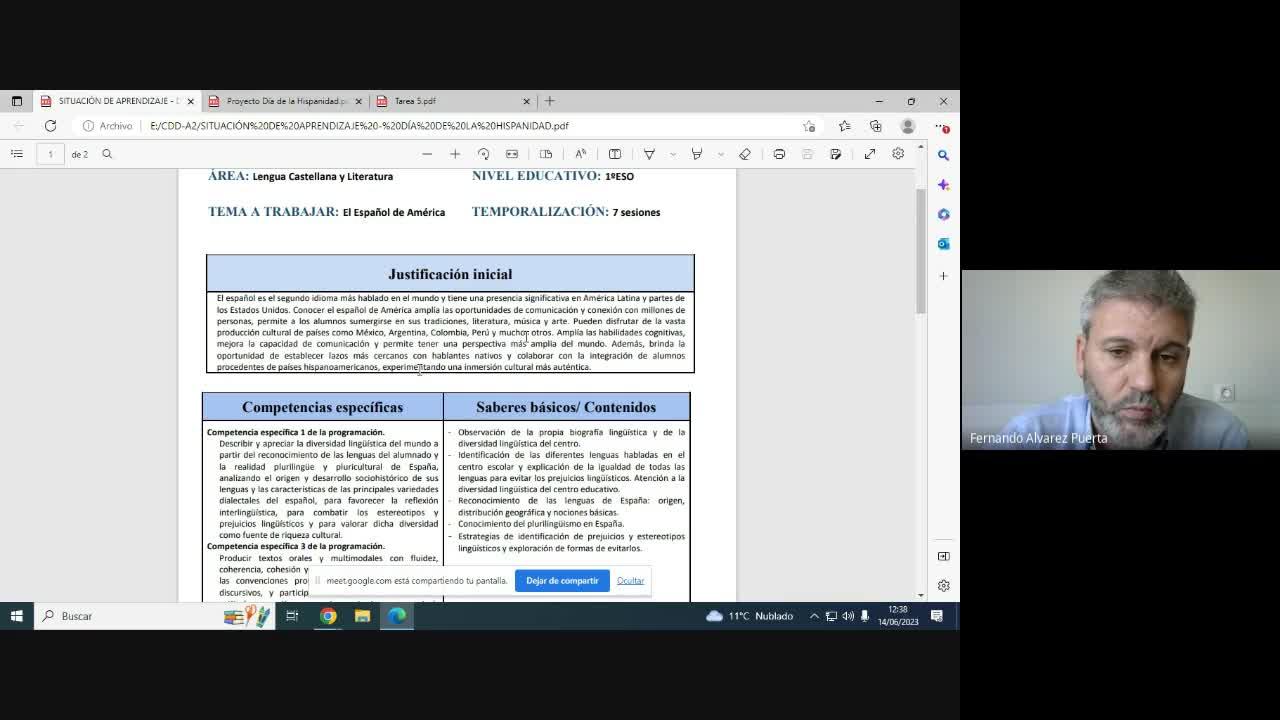Click the Microsoft Edge taskbar icon
The width and height of the screenshot is (1280, 720).
coord(397,616)
